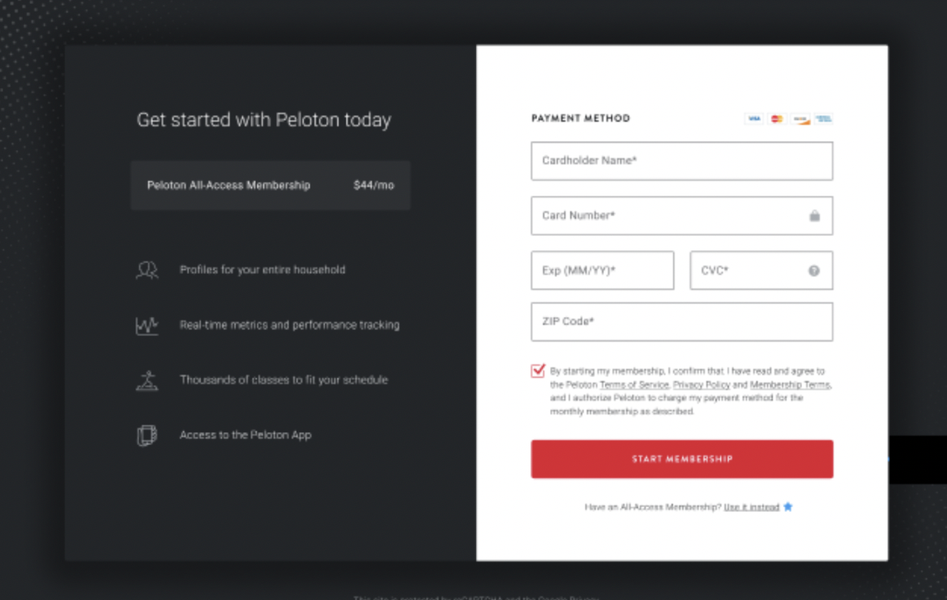Open the Privacy Policy link
Image resolution: width=947 pixels, height=600 pixels.
[702, 384]
